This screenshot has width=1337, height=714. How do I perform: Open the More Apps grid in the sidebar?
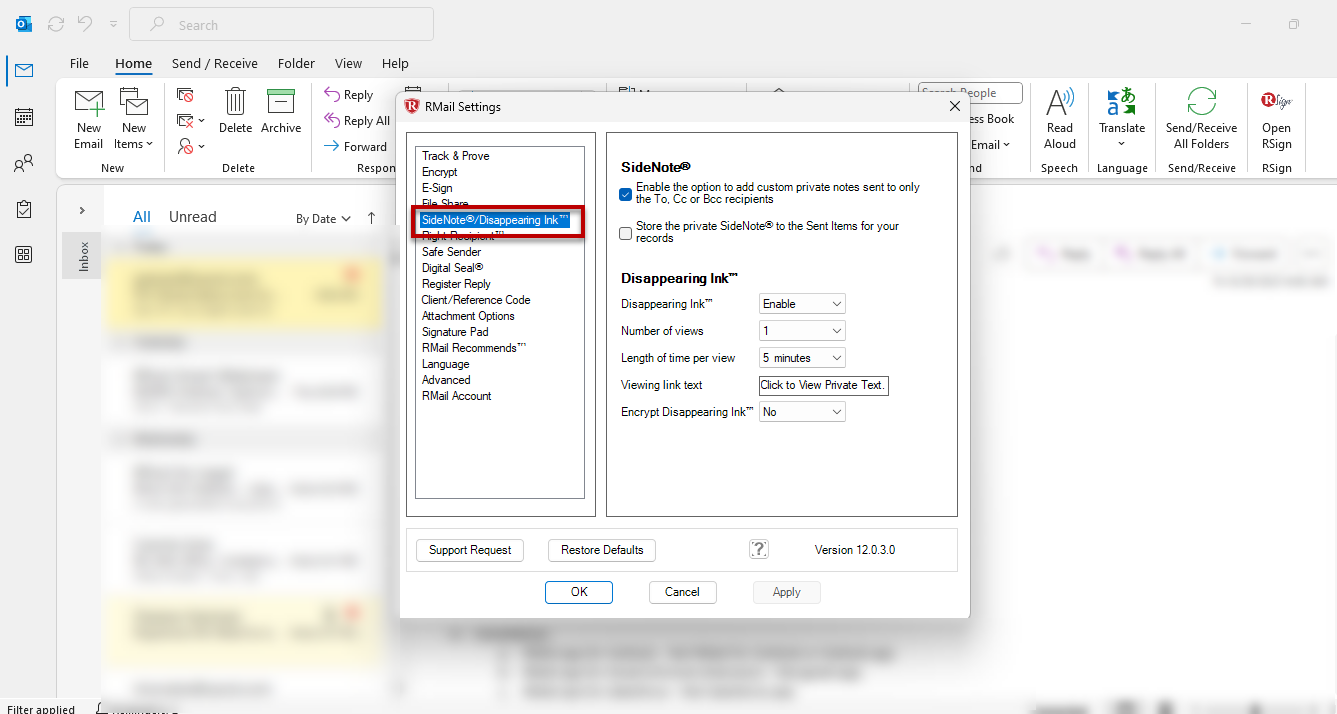pos(24,255)
